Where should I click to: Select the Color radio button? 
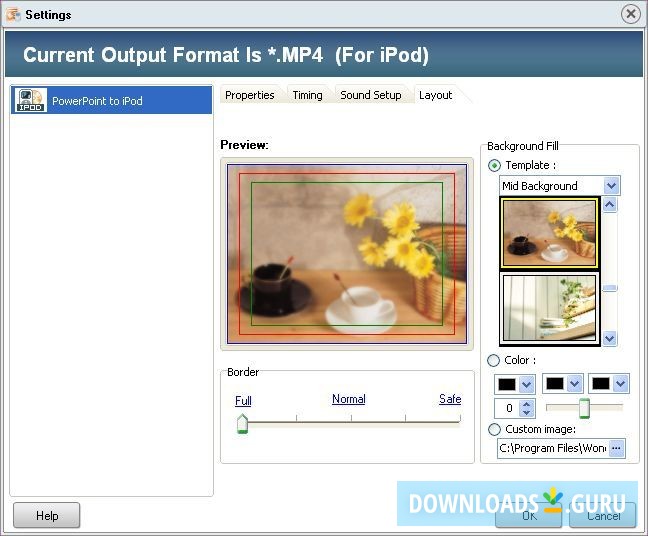click(x=493, y=360)
